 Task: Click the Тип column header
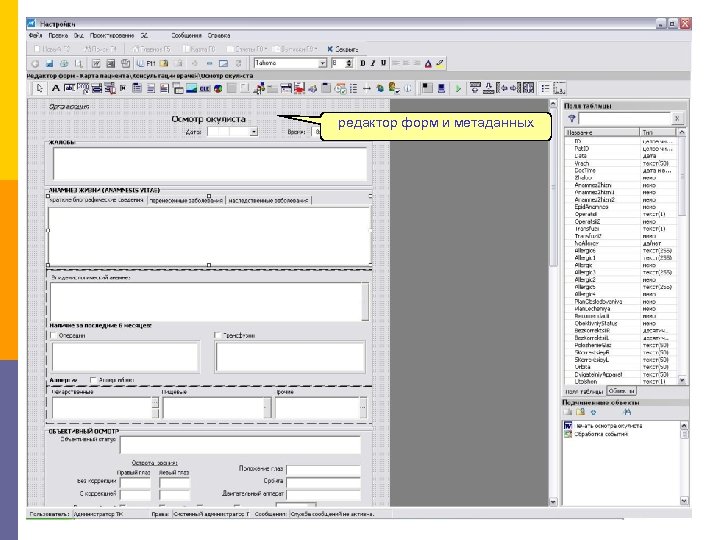[x=658, y=132]
